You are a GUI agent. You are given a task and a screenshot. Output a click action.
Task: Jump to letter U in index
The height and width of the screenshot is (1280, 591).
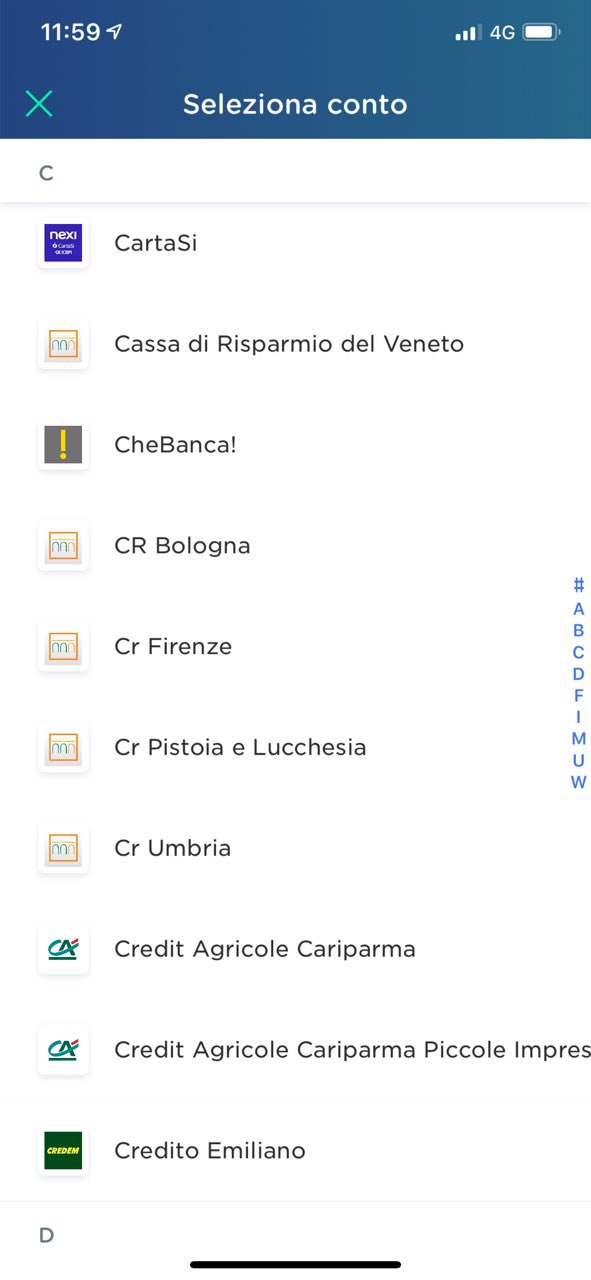coord(578,761)
